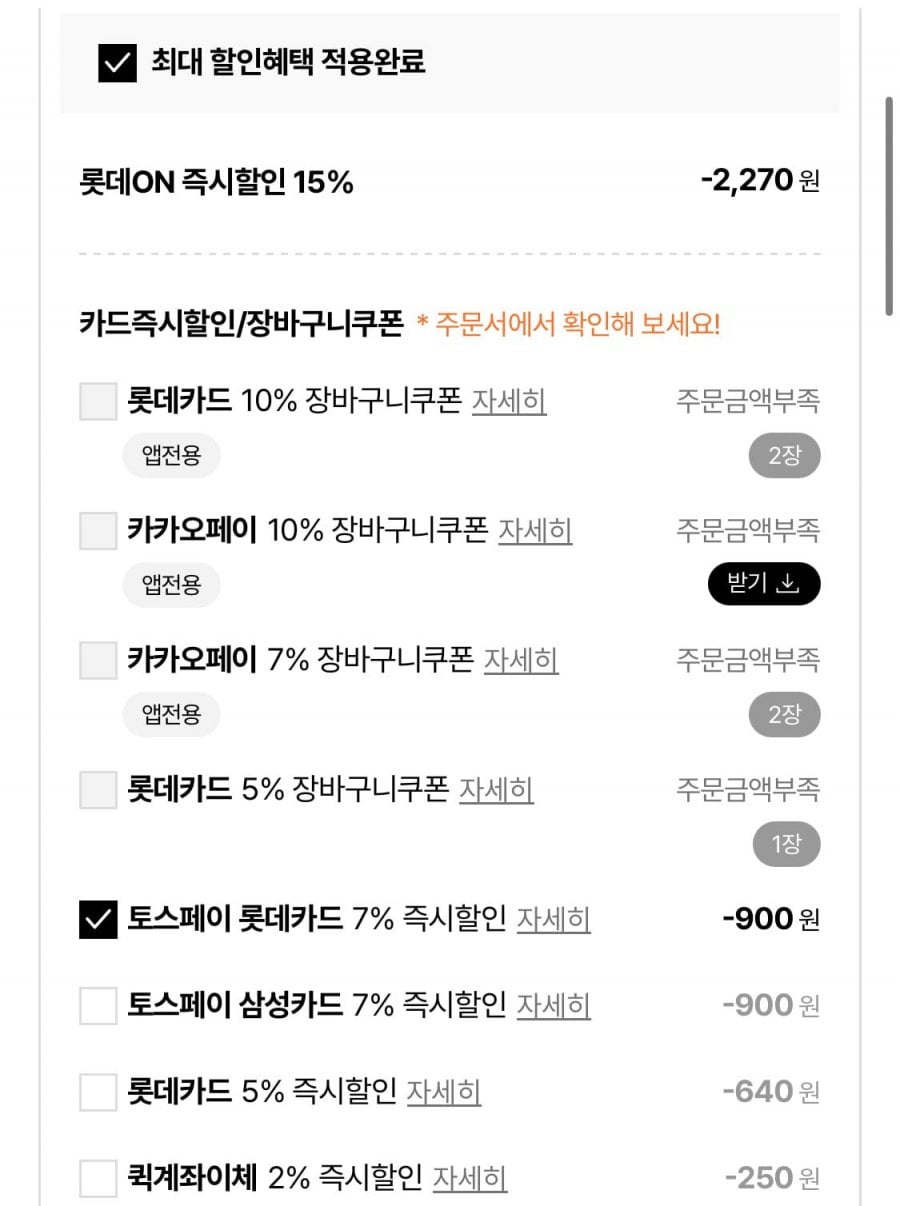This screenshot has height=1206, width=900.
Task: Click the vertical scrollbar on the right
Action: coord(888,206)
